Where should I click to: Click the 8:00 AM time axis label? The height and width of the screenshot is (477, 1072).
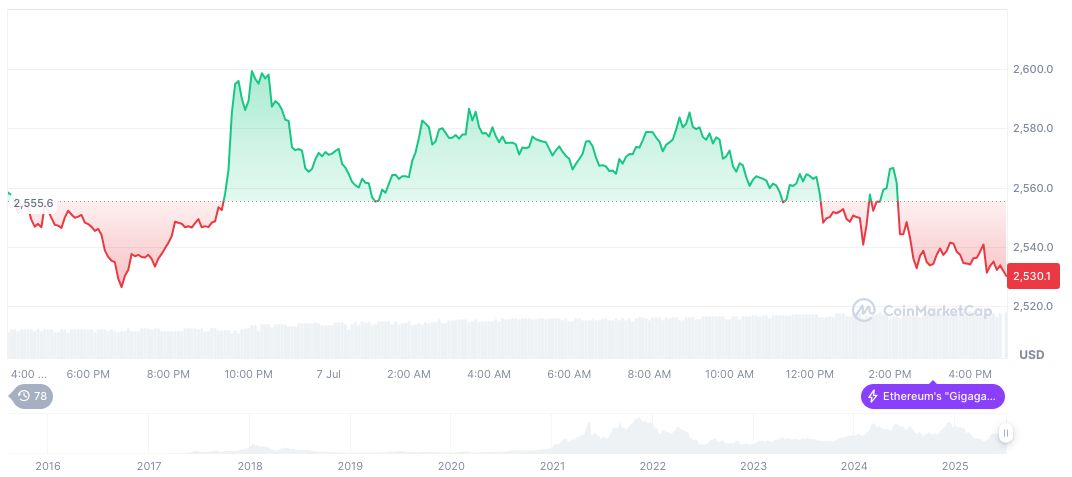(x=649, y=374)
